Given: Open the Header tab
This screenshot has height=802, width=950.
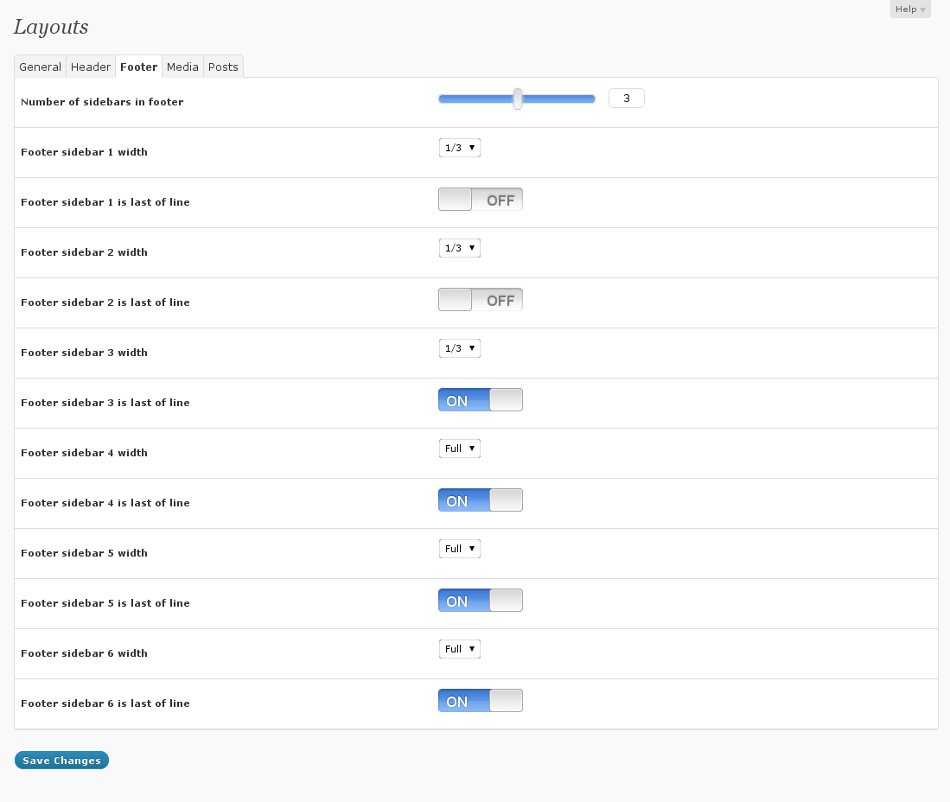Looking at the screenshot, I should [90, 67].
